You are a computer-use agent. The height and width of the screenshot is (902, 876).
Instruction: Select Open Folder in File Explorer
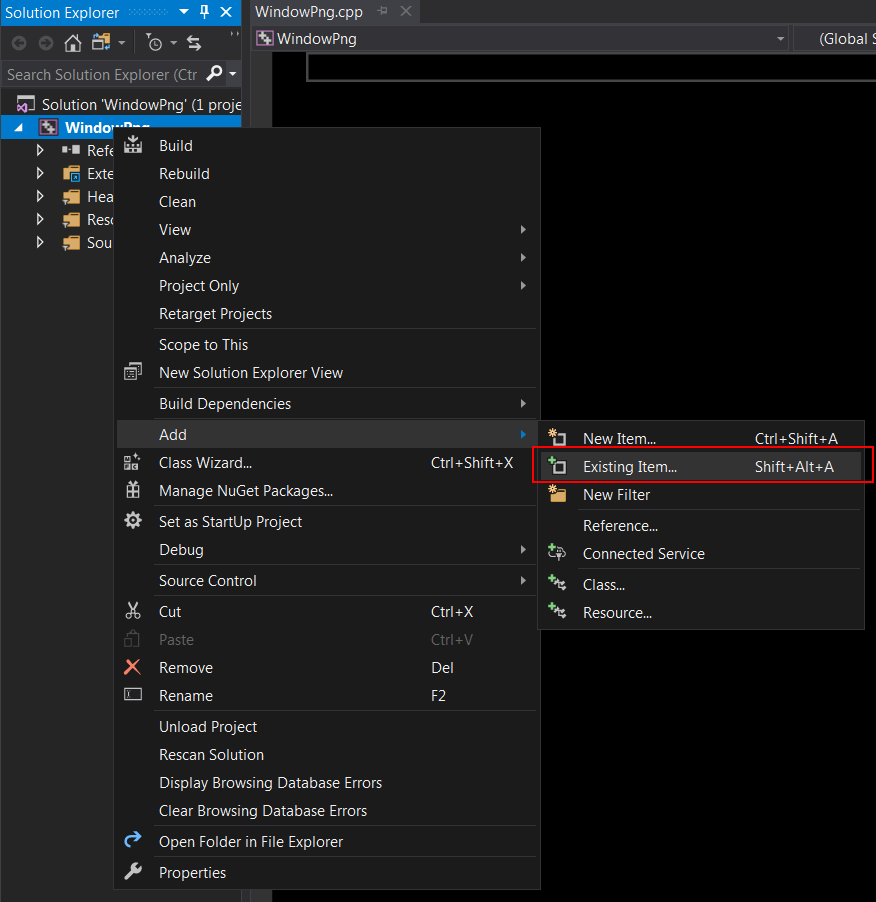coord(327,842)
